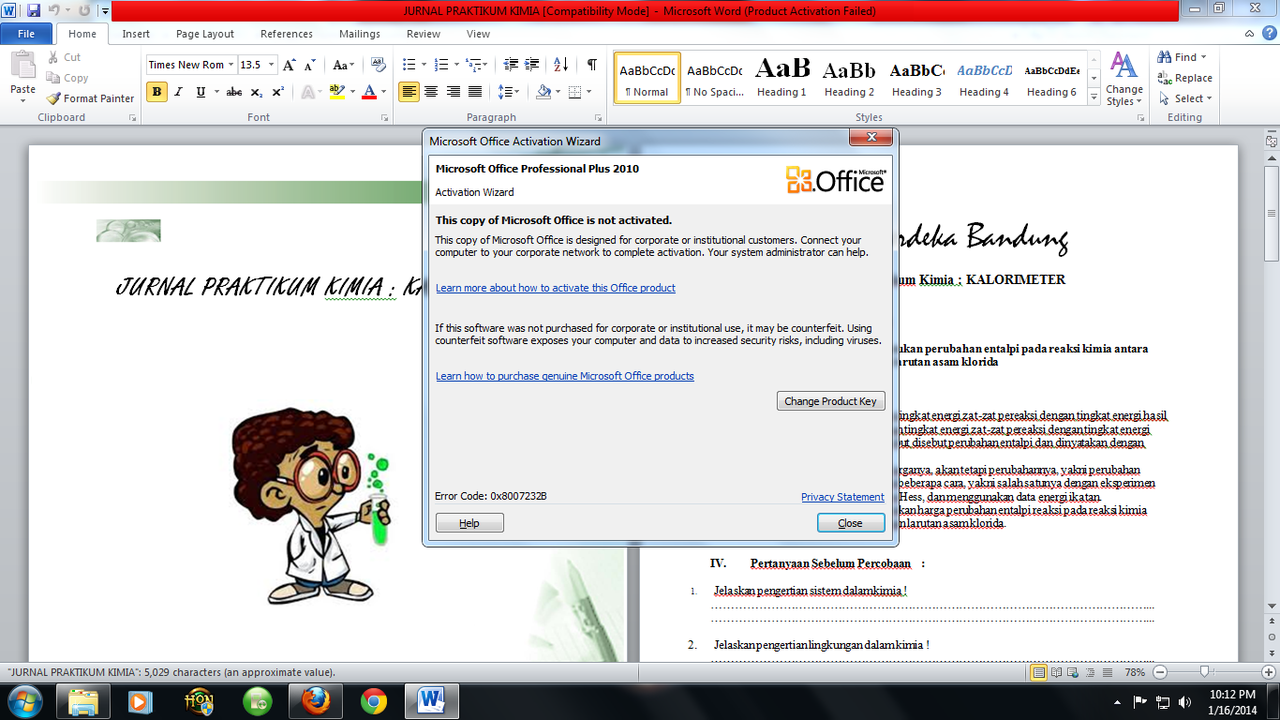Open the Select dropdown in Editing

point(1185,99)
